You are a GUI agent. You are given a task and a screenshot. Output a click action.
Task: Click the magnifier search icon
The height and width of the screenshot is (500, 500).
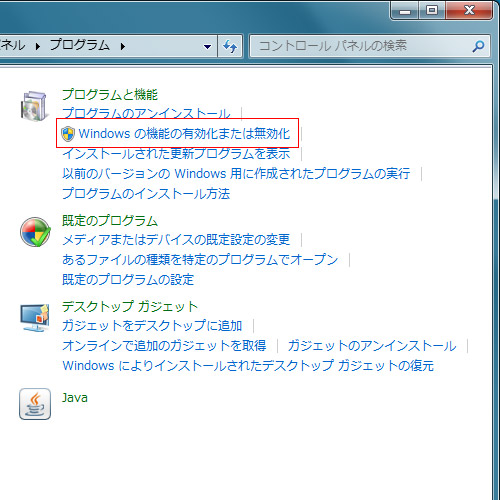click(478, 46)
